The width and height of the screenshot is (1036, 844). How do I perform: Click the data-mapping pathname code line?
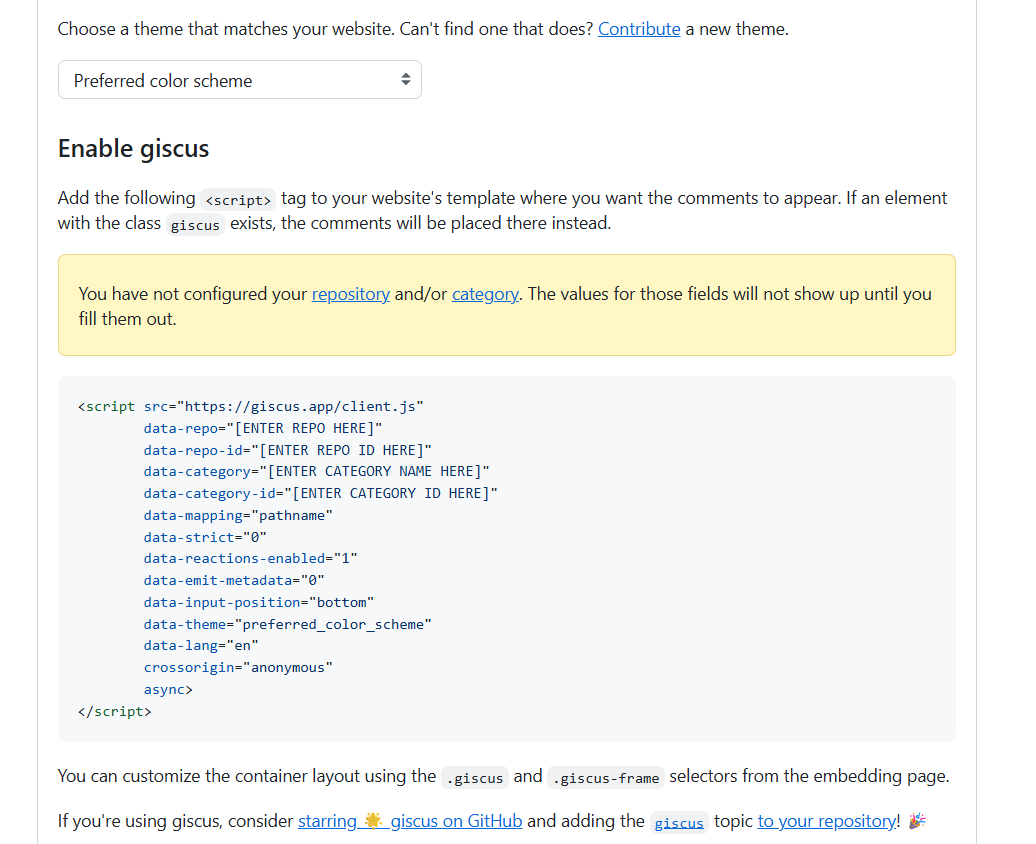pyautogui.click(x=237, y=515)
